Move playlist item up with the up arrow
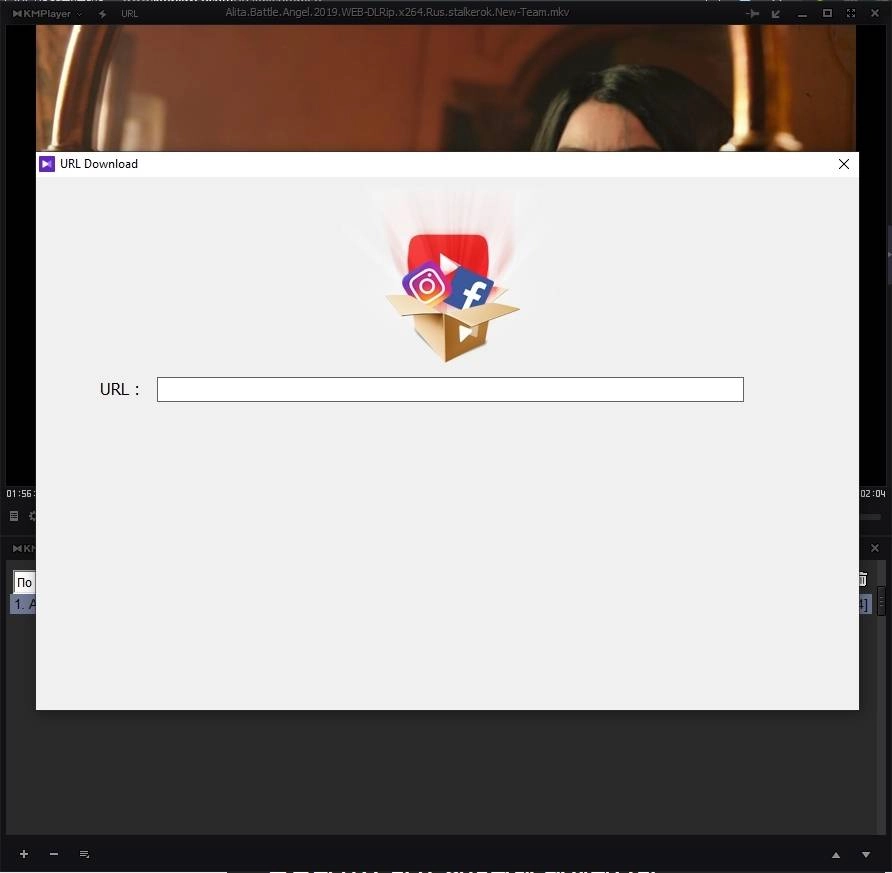 836,855
